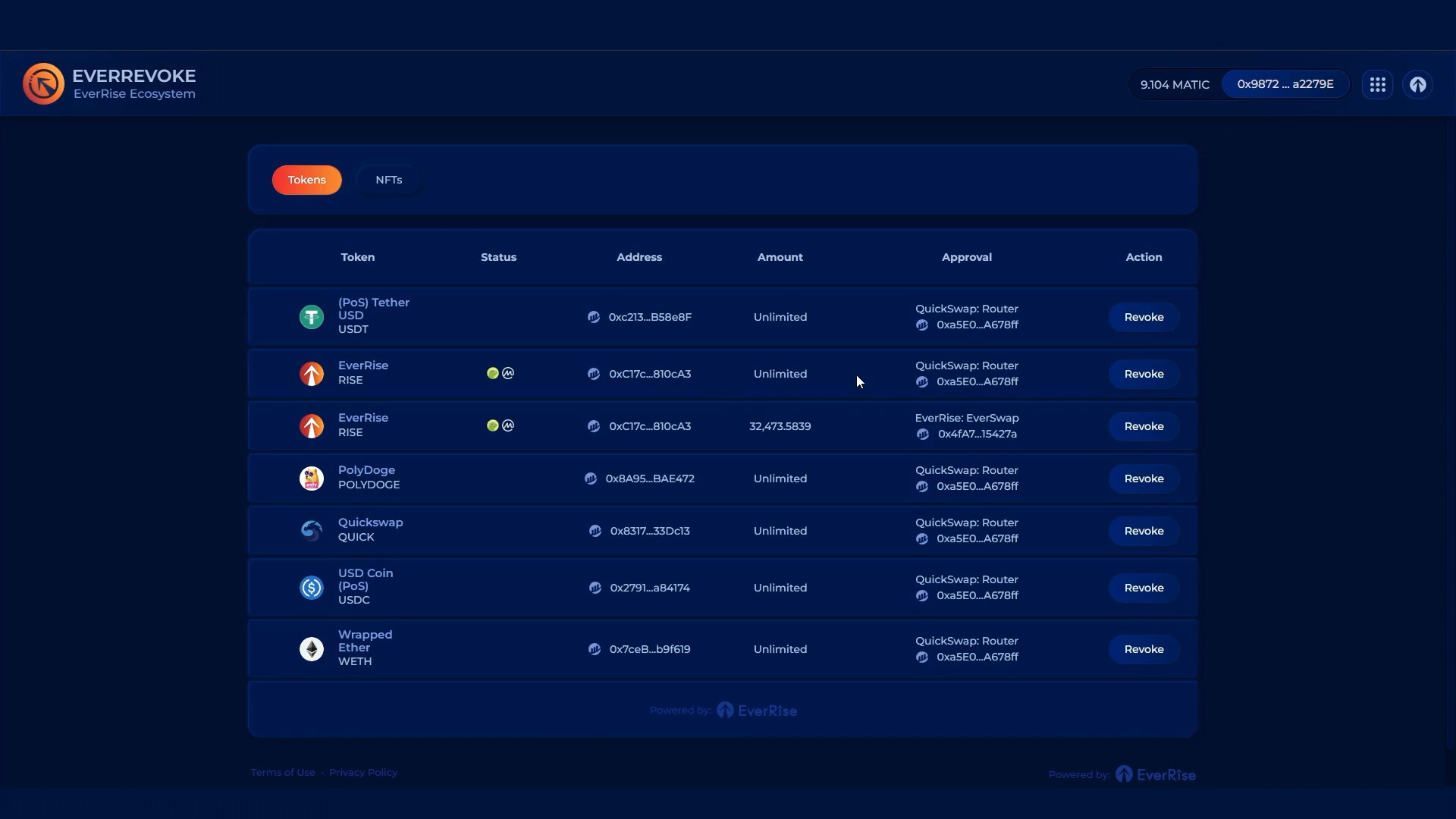This screenshot has height=819, width=1456.
Task: Click CoinMarketCap status icon in EverSwap row
Action: (508, 425)
